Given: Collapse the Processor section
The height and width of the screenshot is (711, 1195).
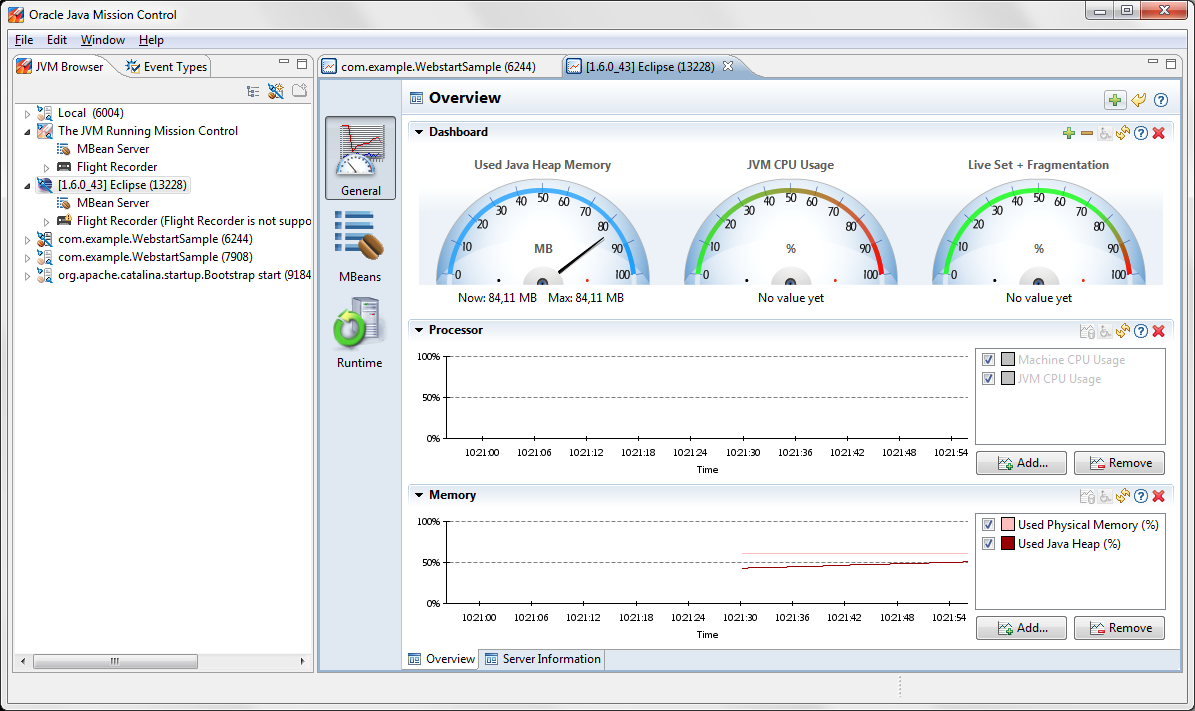Looking at the screenshot, I should (x=418, y=330).
